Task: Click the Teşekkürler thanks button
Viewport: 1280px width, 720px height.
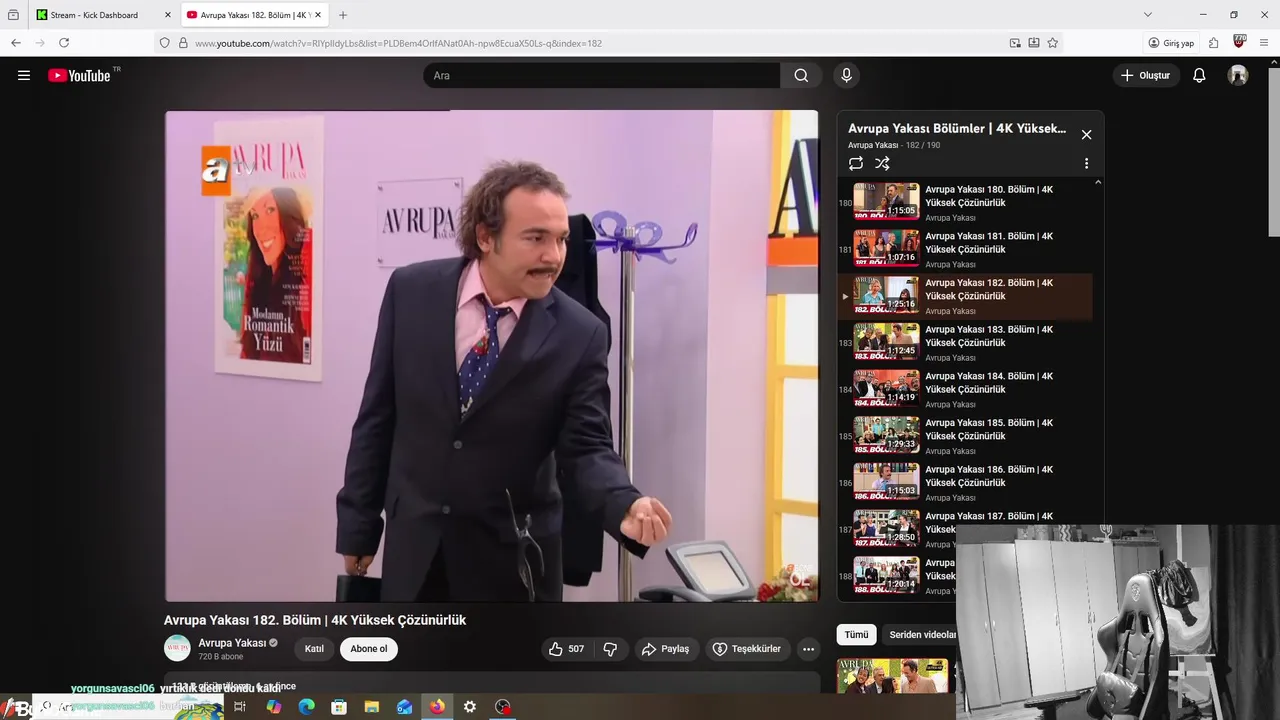Action: tap(746, 649)
